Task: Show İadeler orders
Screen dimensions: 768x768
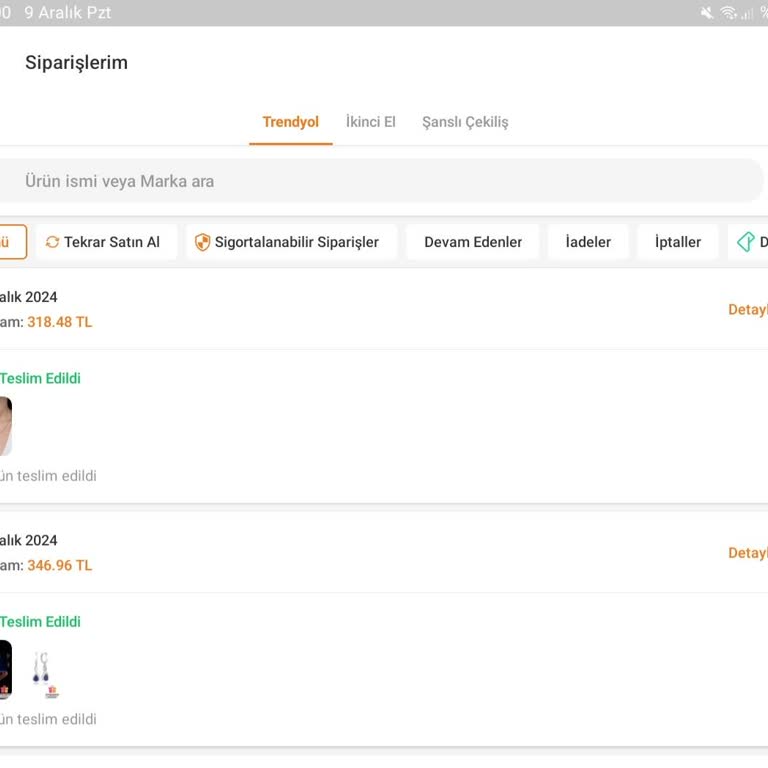Action: [x=588, y=242]
